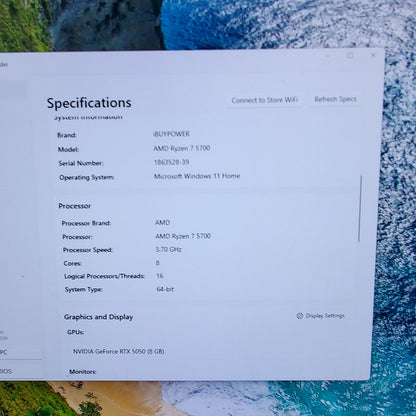
Task: Click the Serial Number value 1863528-39
Action: tap(171, 162)
